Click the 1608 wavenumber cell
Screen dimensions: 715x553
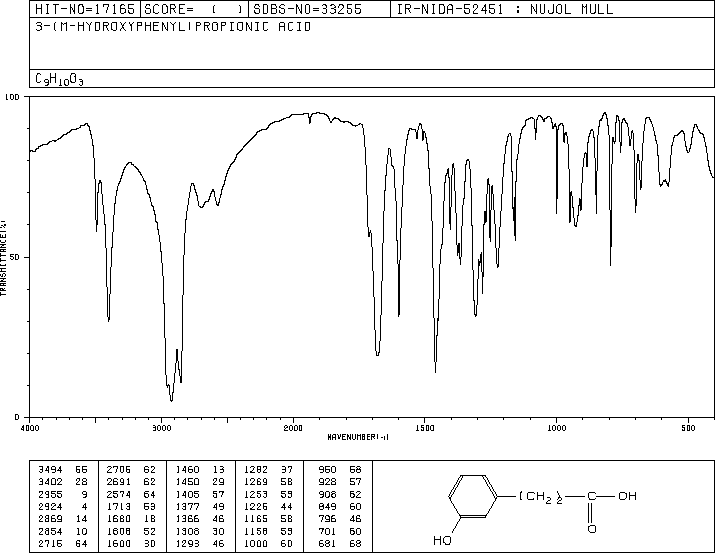[x=119, y=532]
